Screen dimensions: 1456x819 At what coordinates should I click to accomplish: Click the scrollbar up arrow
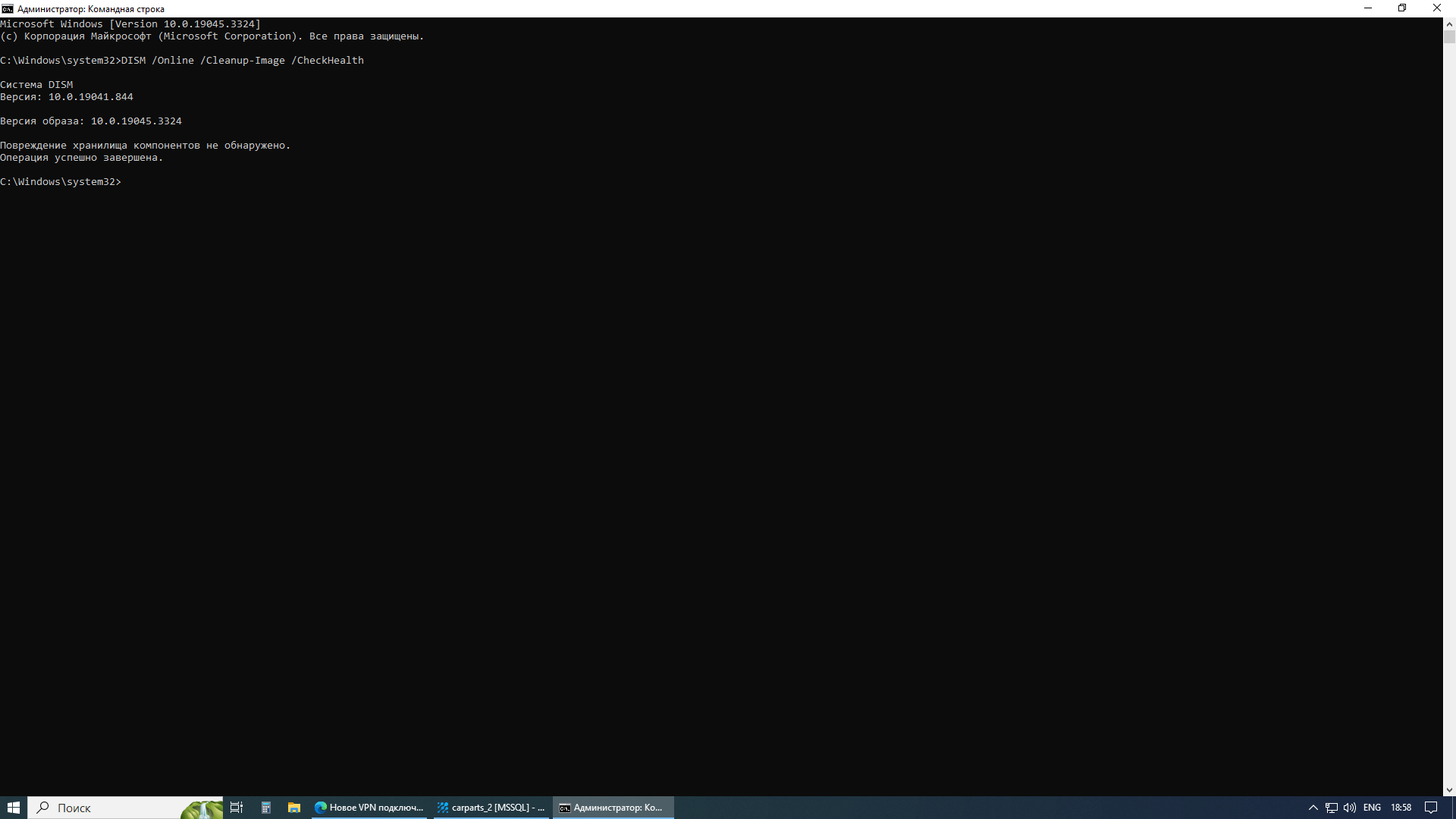click(1449, 24)
